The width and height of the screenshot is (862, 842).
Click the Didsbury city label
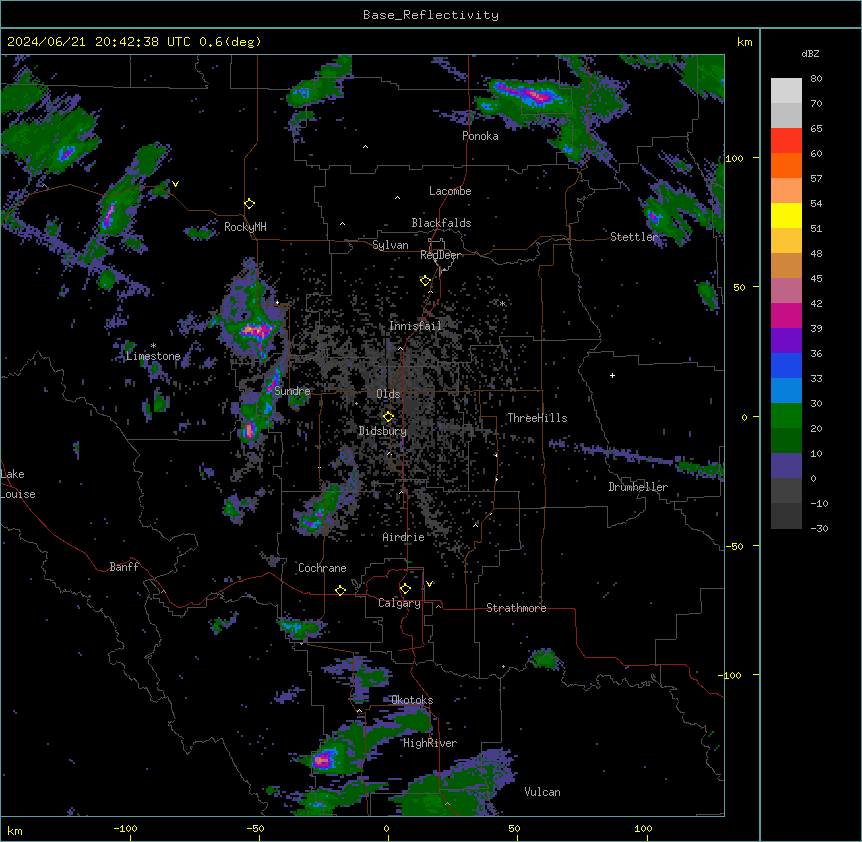pos(383,431)
